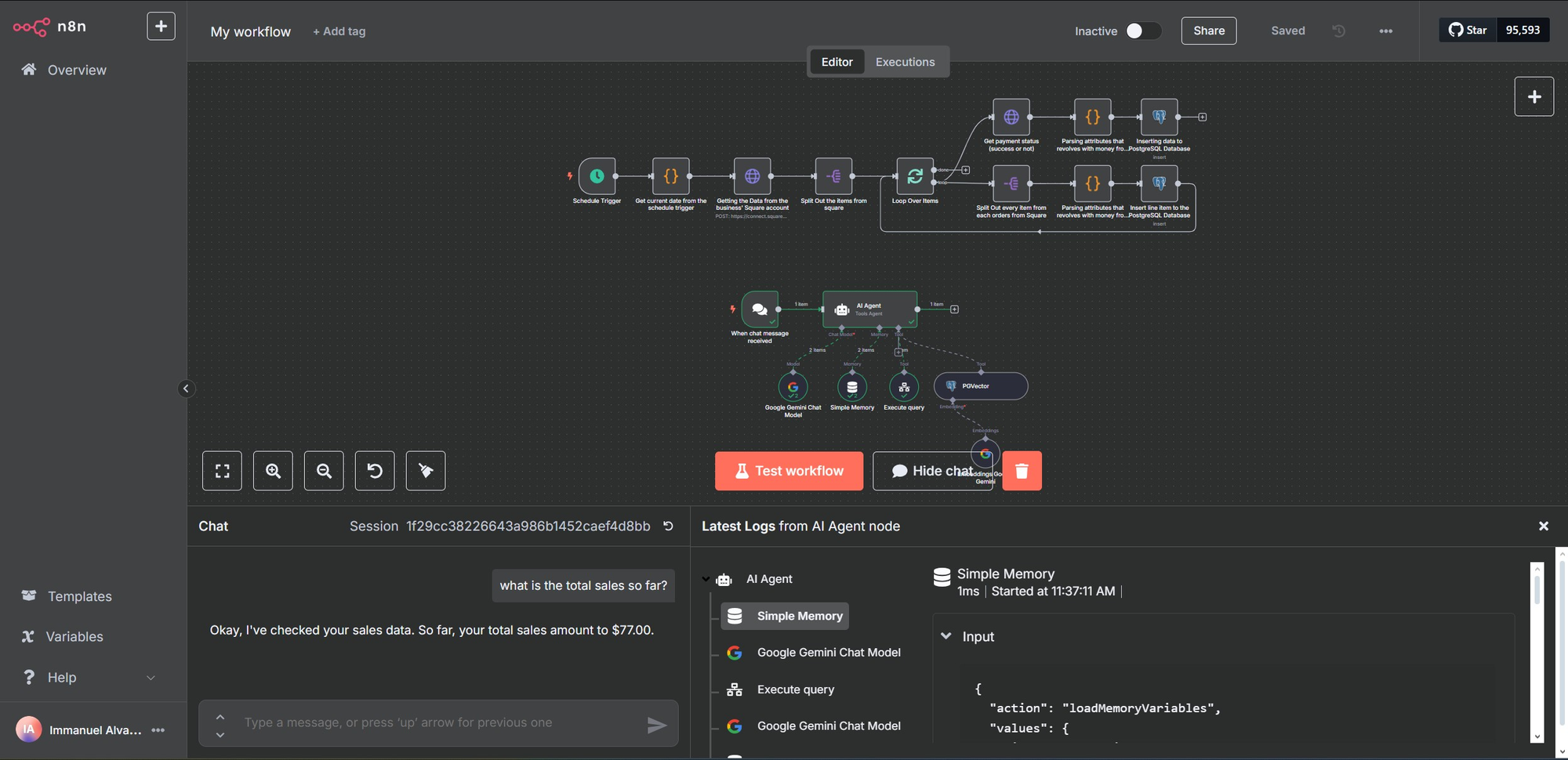Select the Schedule Trigger node
The width and height of the screenshot is (1568, 760).
pos(597,176)
